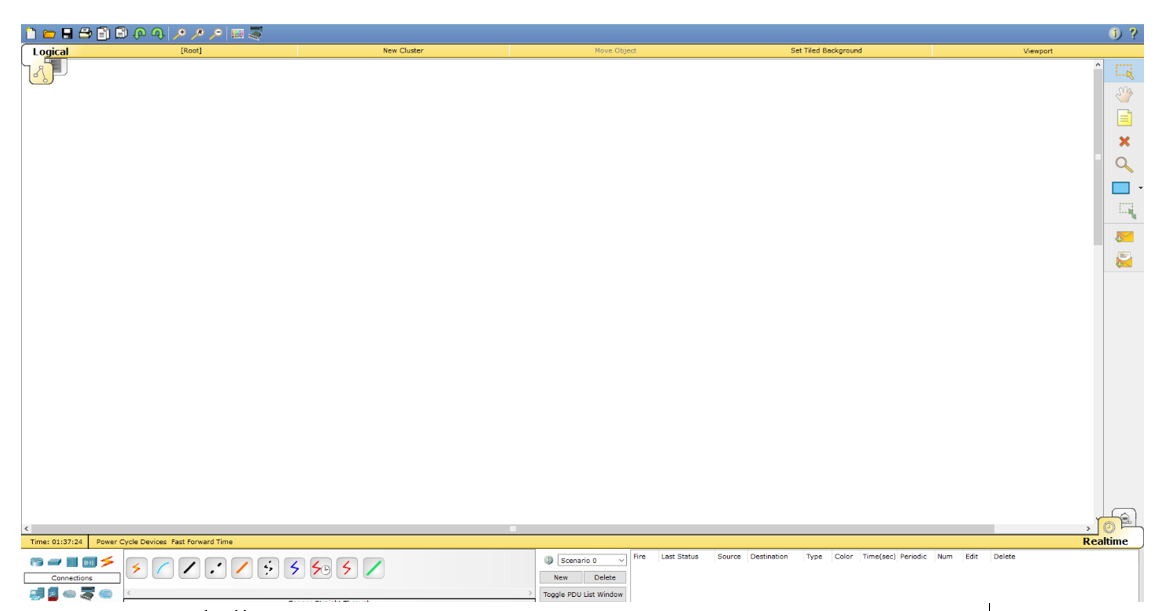Click the Delete scenario button
Image resolution: width=1157 pixels, height=611 pixels.
[604, 577]
